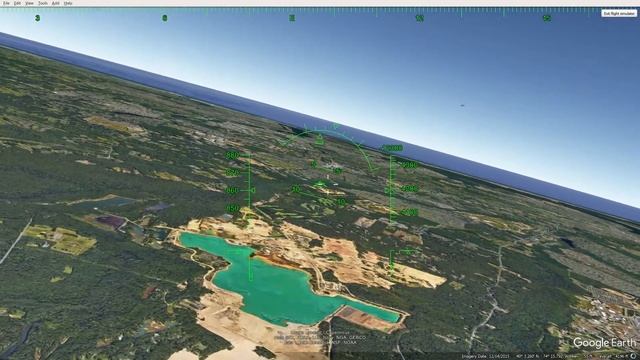Open the Add menu

56,3
